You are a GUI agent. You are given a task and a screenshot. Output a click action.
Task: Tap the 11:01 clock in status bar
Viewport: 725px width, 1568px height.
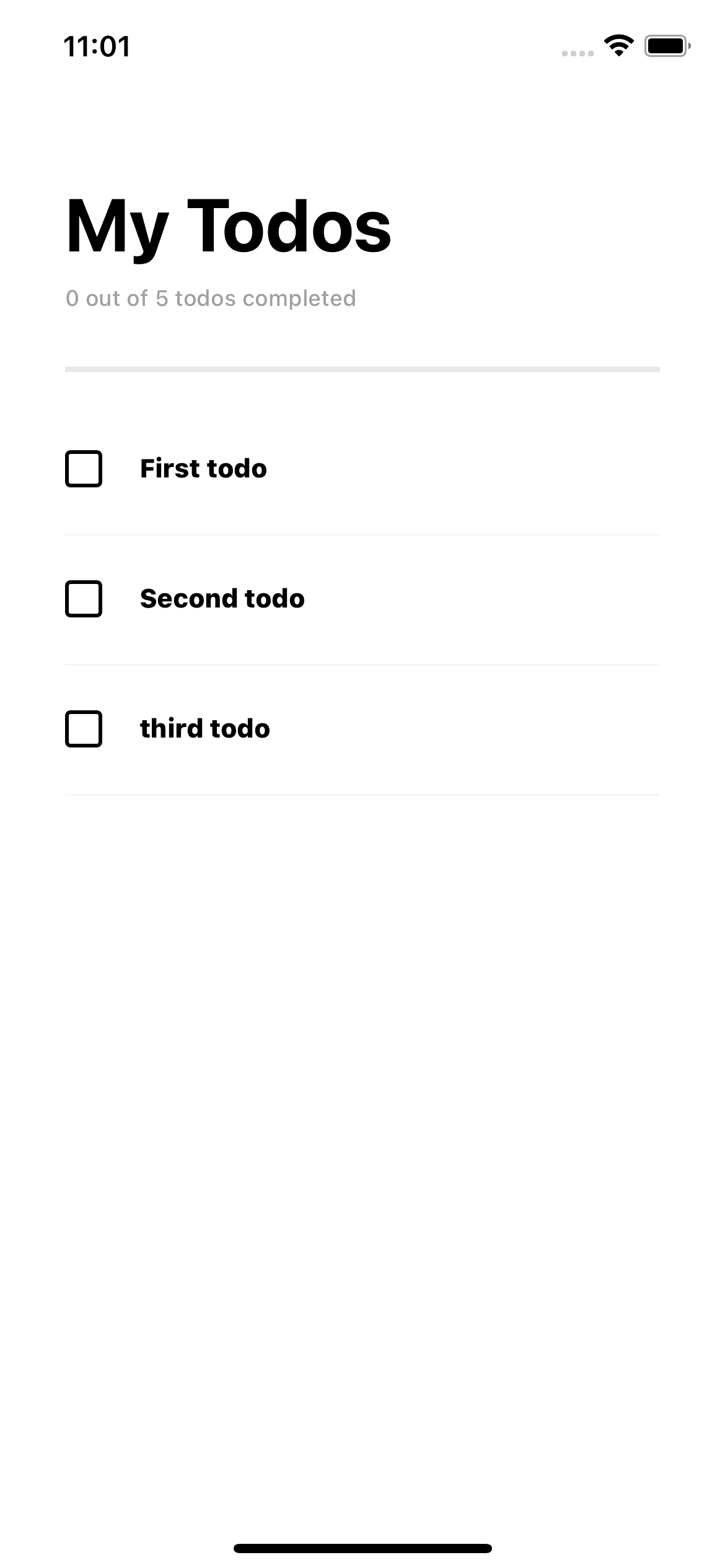pos(97,47)
